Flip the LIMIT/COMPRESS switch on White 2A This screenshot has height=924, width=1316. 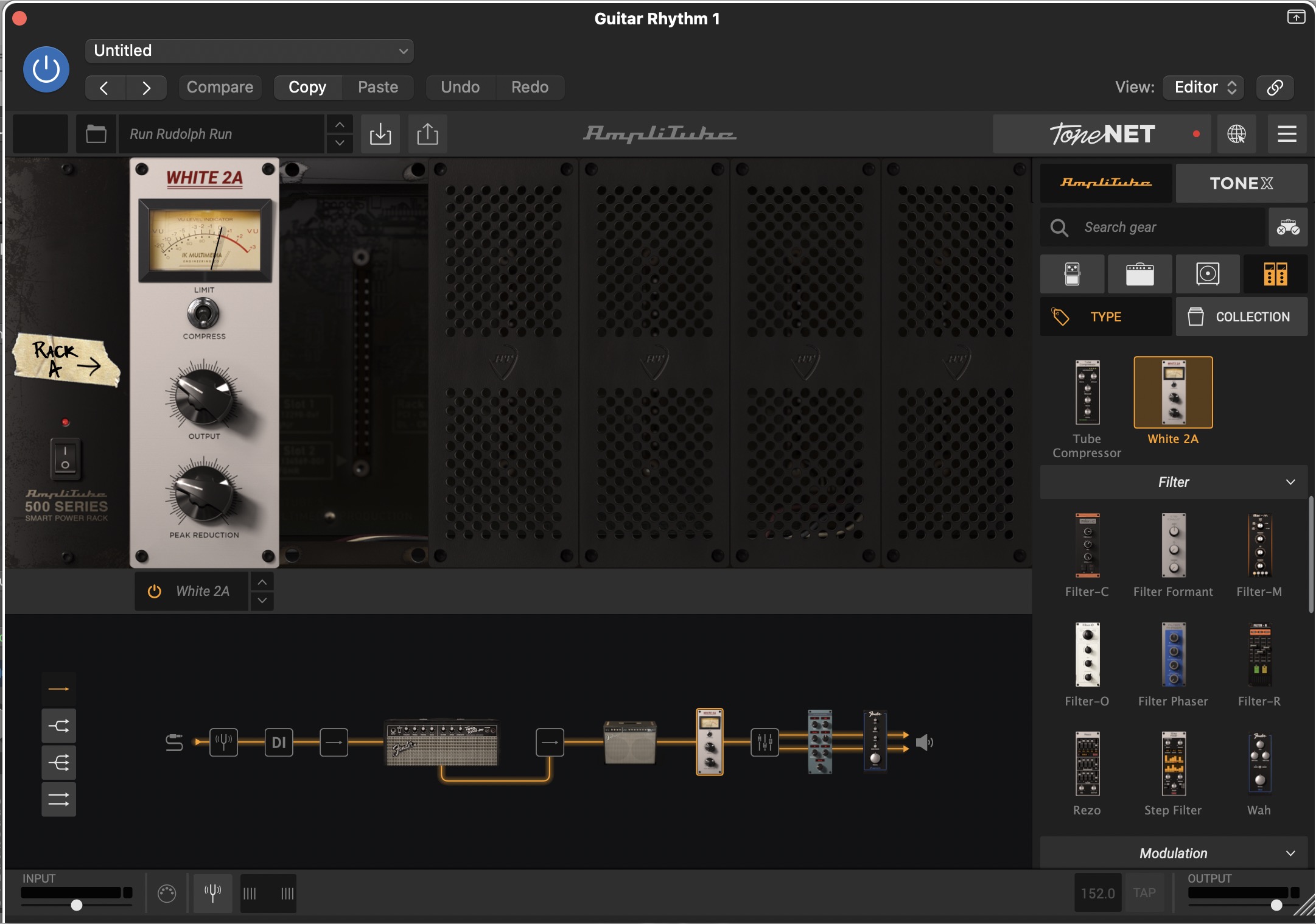[x=203, y=313]
